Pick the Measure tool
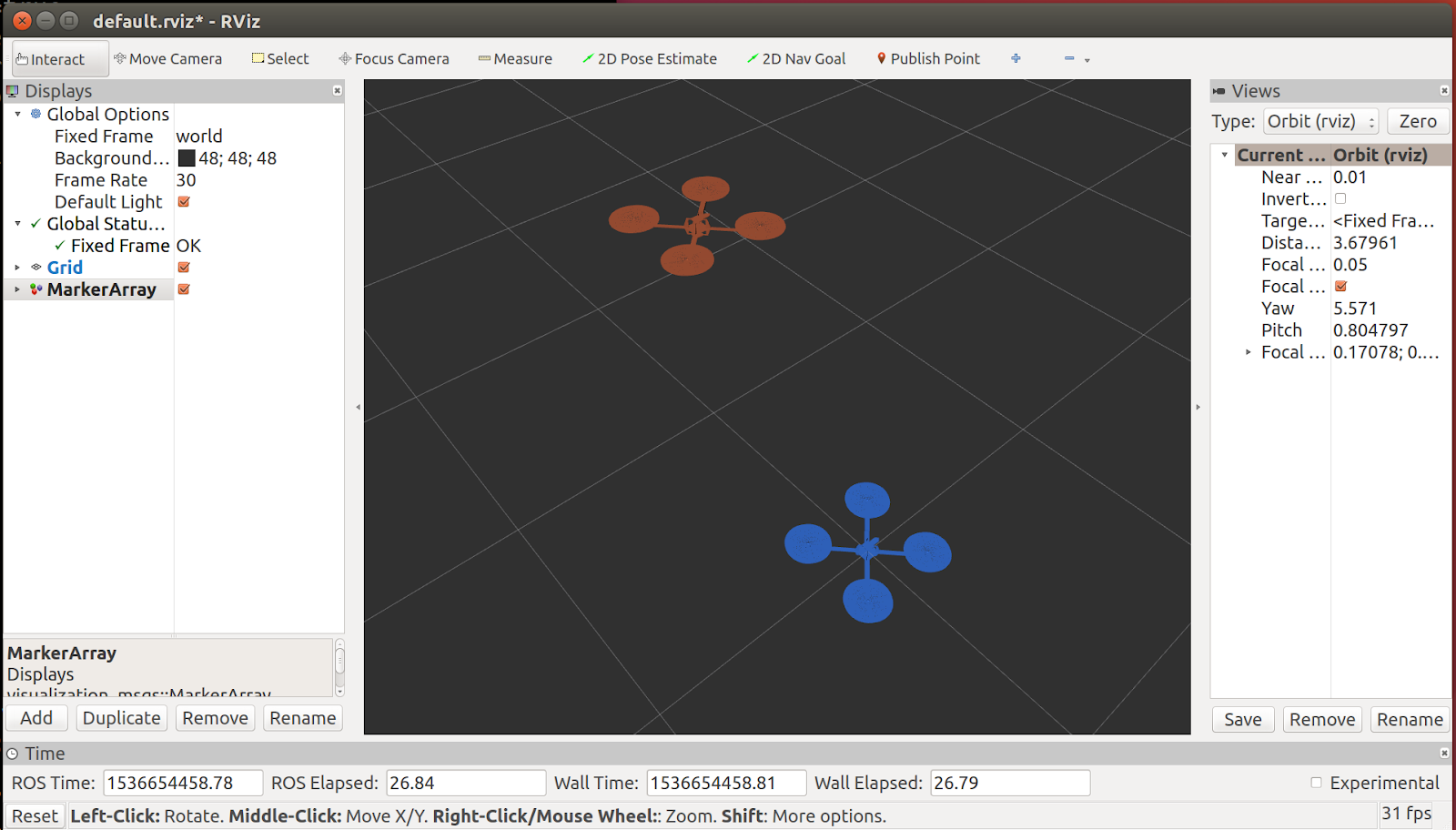 515,59
